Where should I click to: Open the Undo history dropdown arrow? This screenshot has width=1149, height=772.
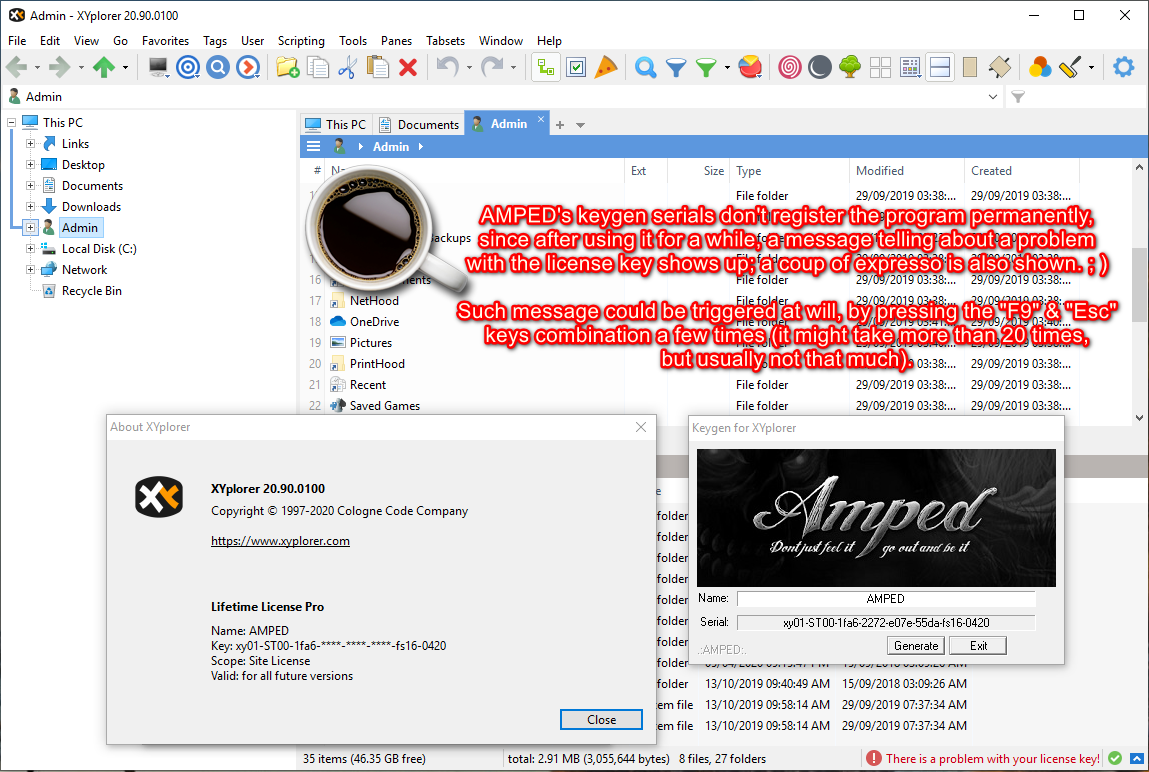click(x=469, y=67)
